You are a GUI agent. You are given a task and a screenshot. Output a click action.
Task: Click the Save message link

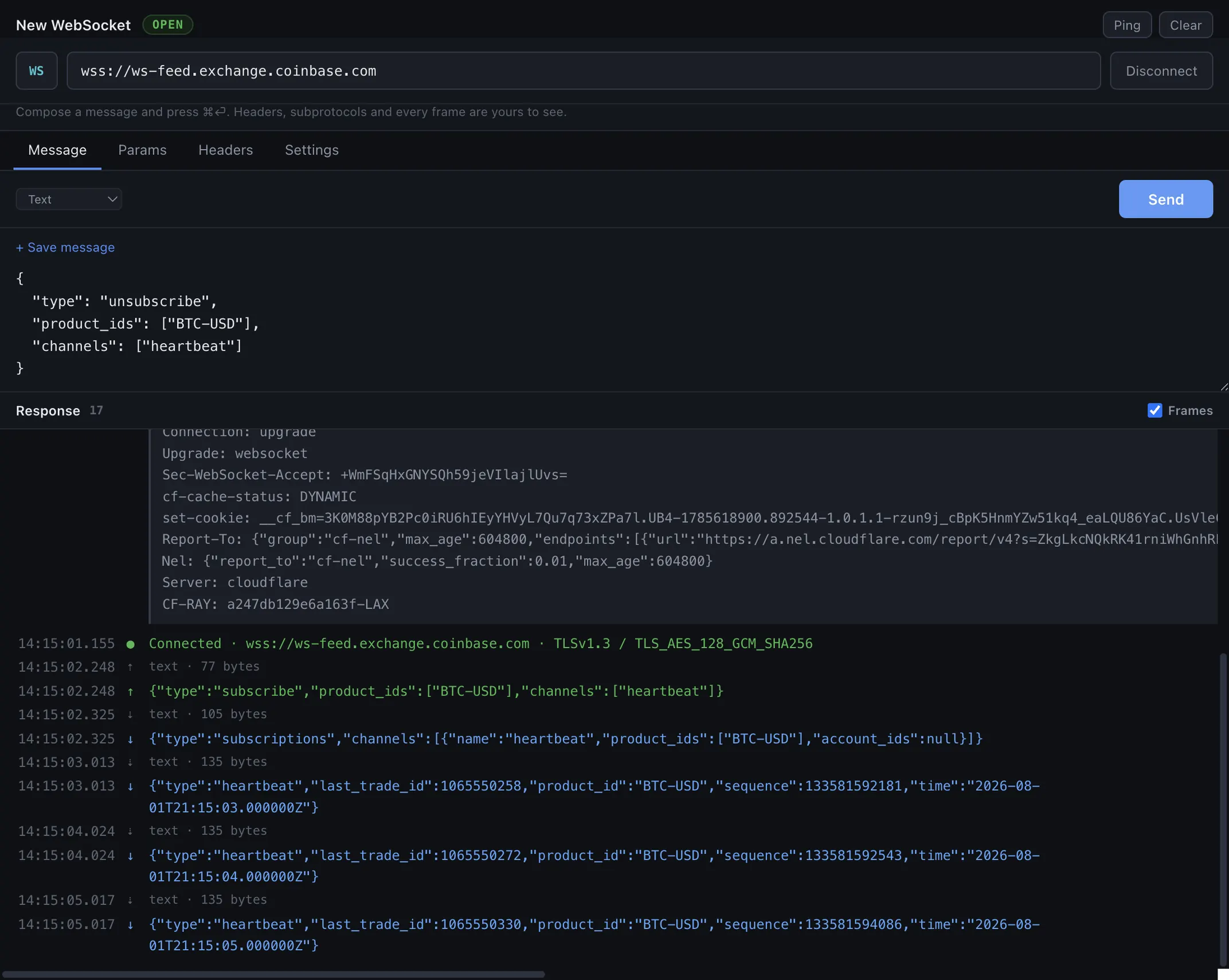pyautogui.click(x=65, y=247)
